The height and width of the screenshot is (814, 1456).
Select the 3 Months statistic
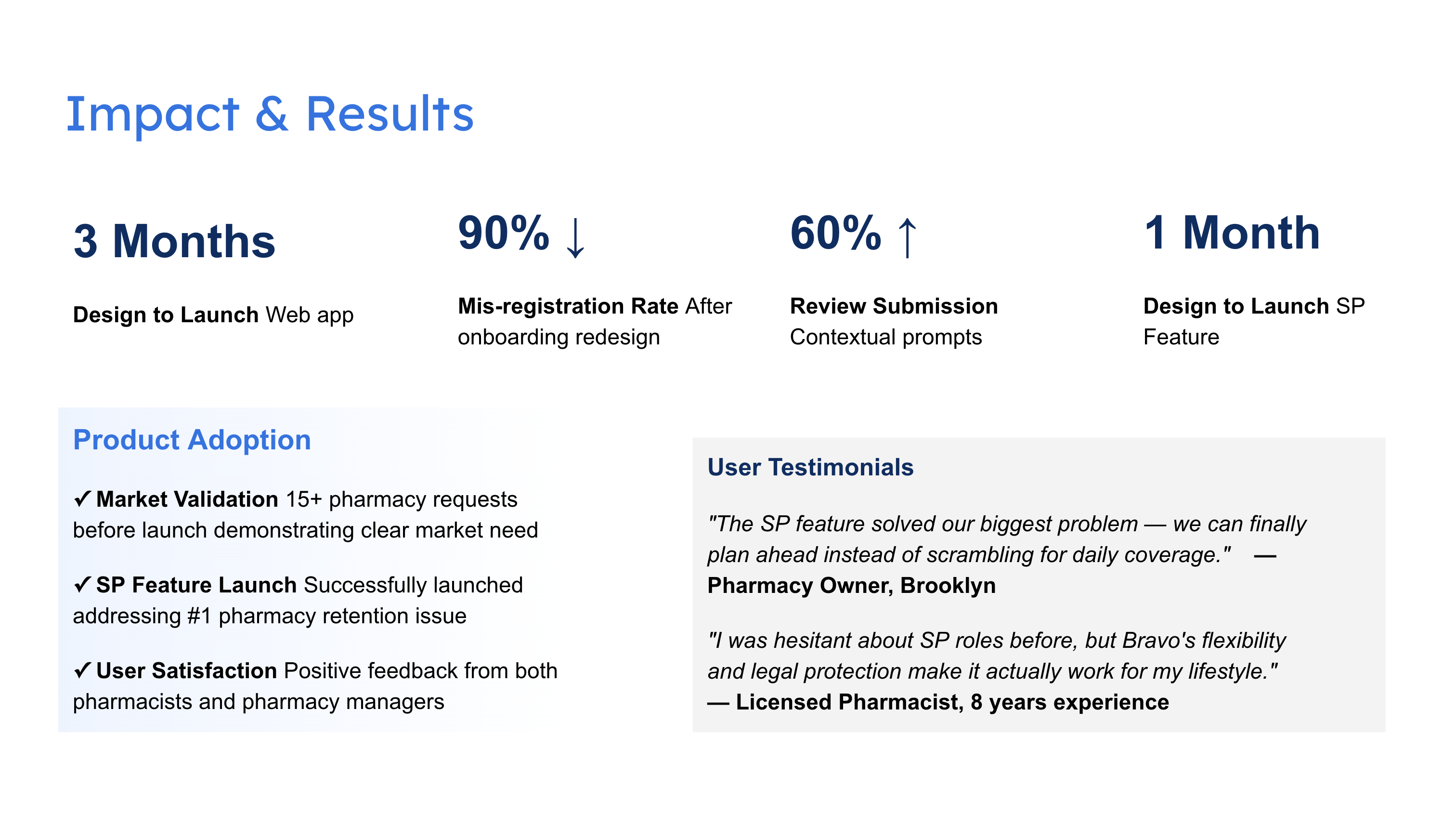click(174, 241)
